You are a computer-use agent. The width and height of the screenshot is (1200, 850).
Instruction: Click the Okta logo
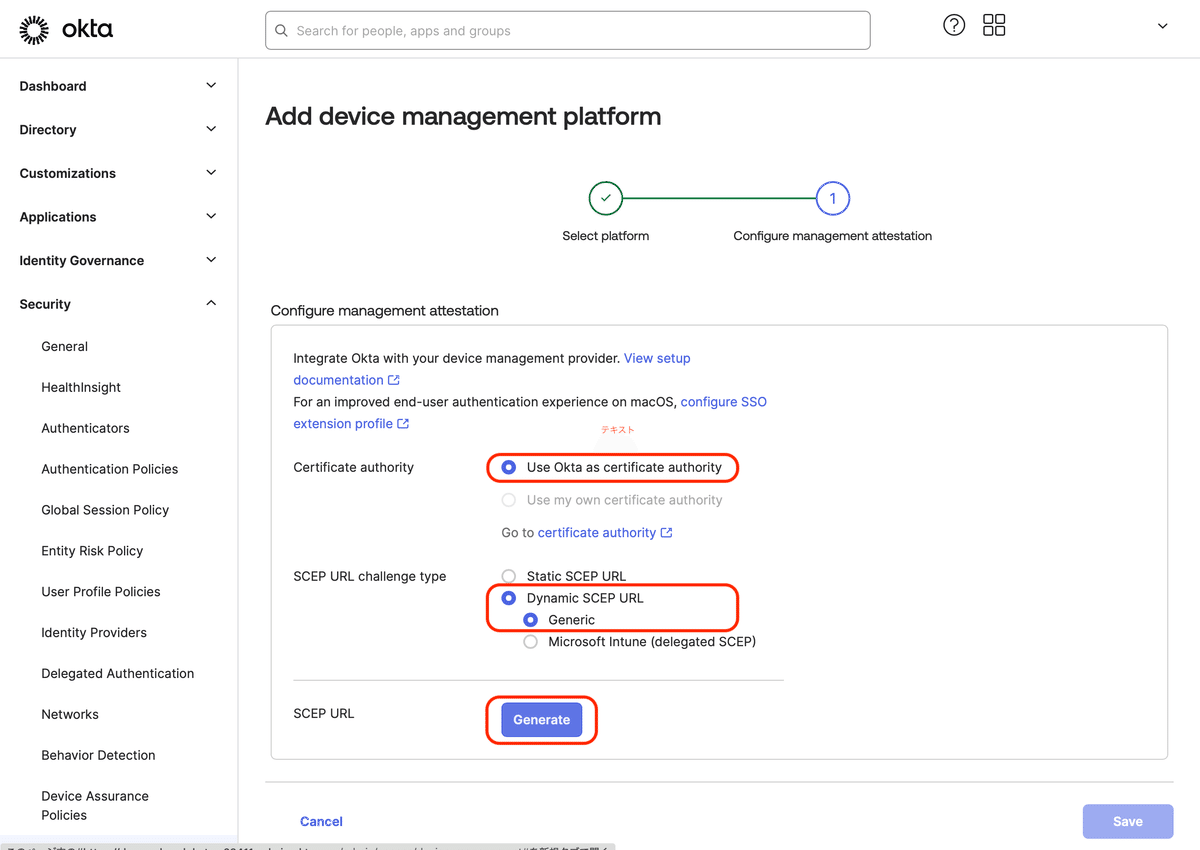[x=66, y=29]
